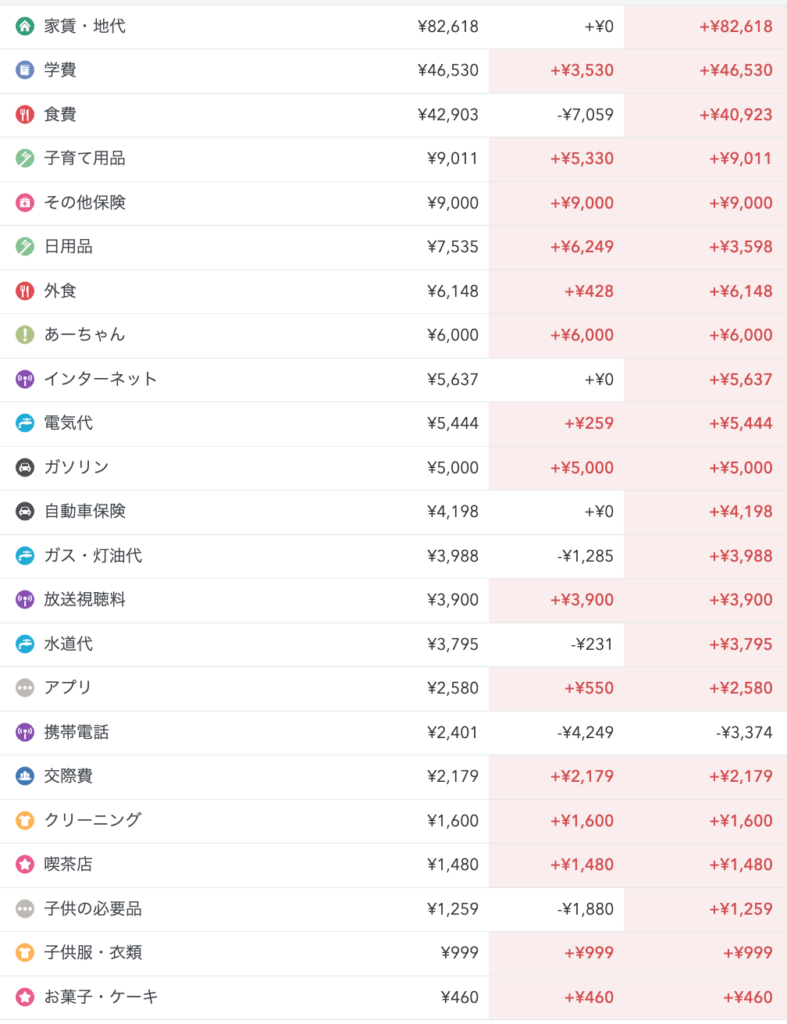Click the 放送視聴料 category label
The image size is (787, 1024).
click(x=84, y=600)
